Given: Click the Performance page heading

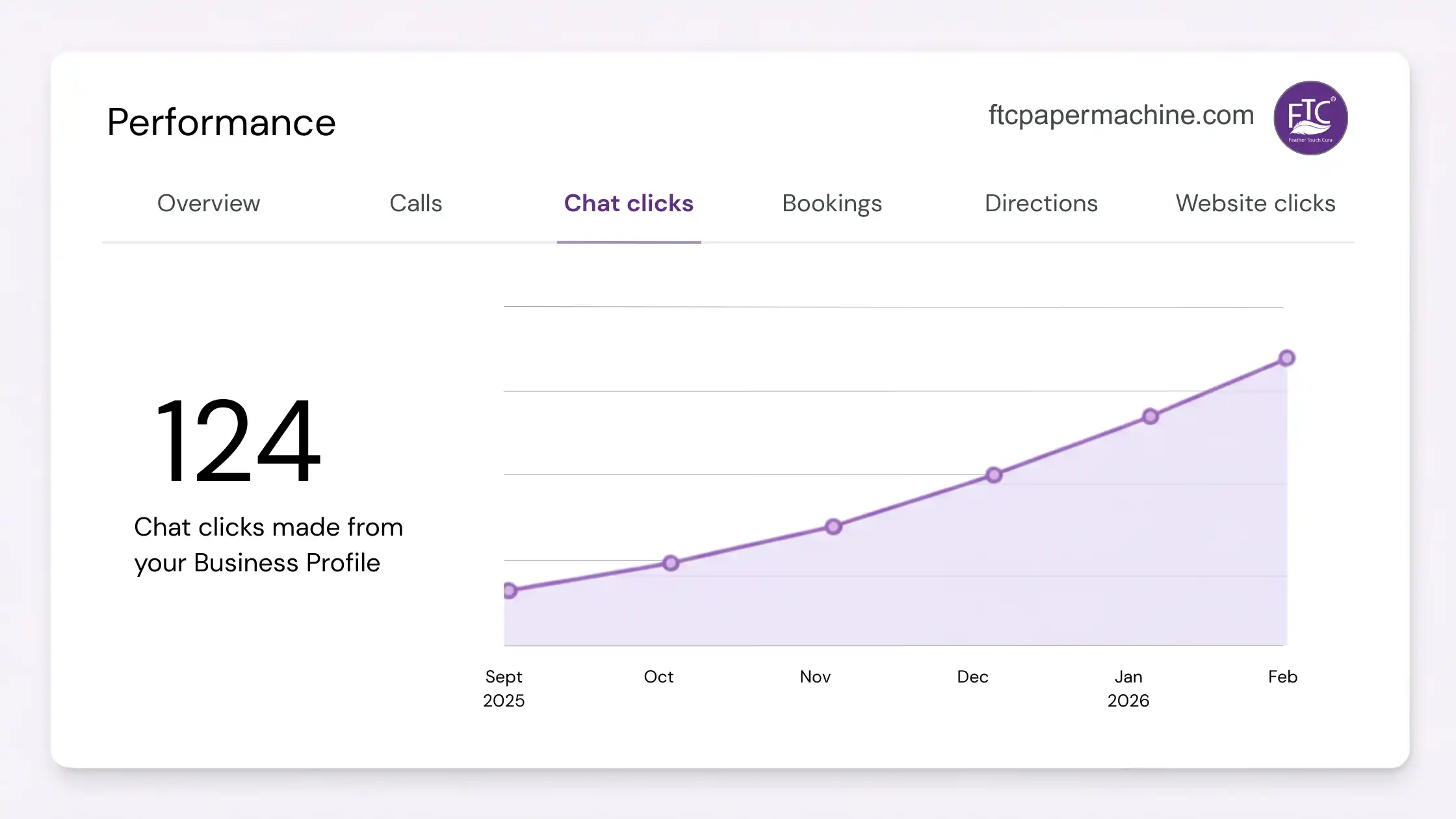Looking at the screenshot, I should point(222,122).
